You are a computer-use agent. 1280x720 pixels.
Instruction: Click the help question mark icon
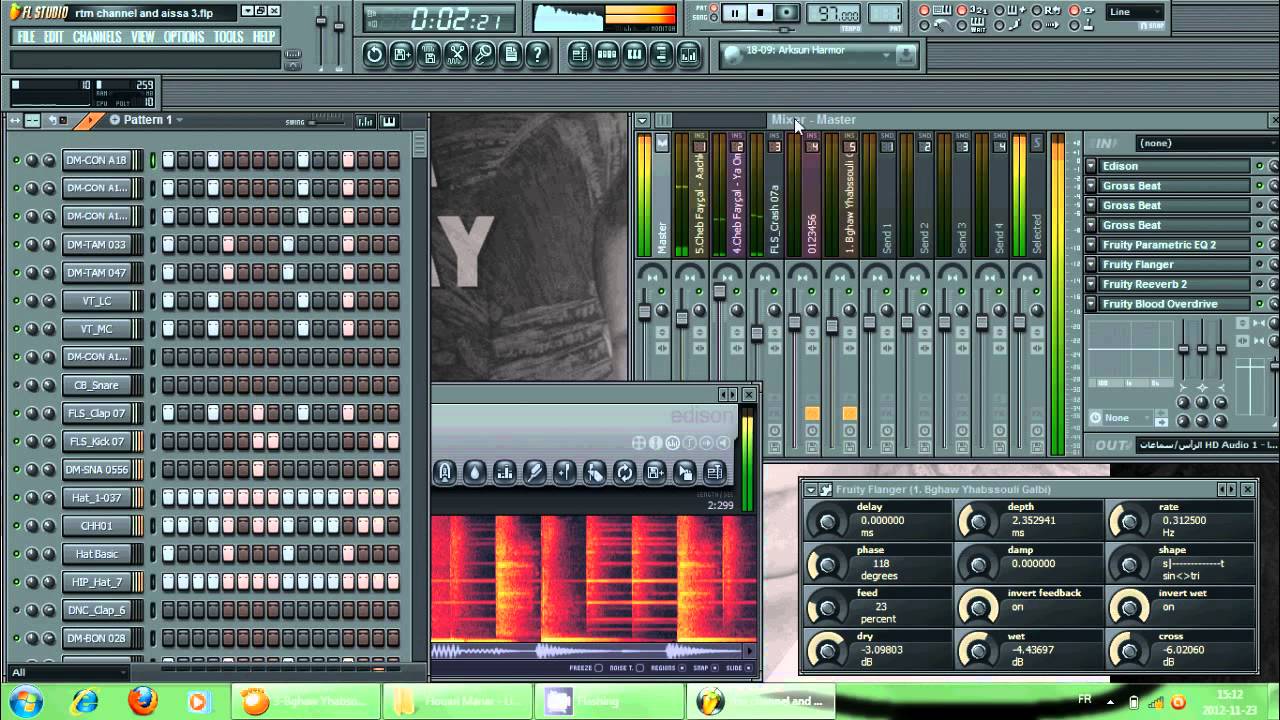tap(537, 54)
